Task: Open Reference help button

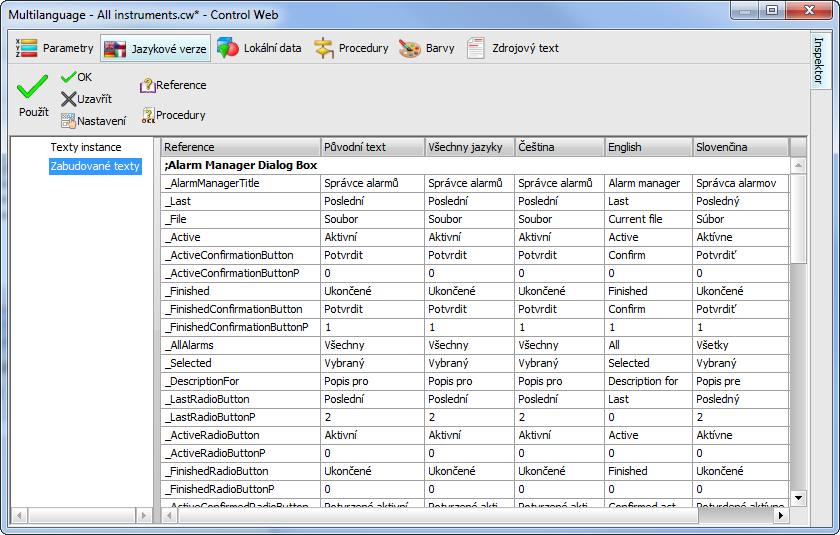Action: click(173, 86)
